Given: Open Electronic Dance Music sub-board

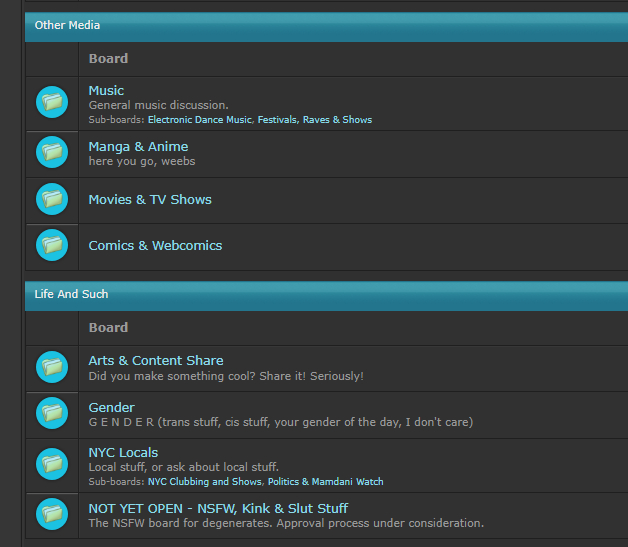Looking at the screenshot, I should click(200, 120).
